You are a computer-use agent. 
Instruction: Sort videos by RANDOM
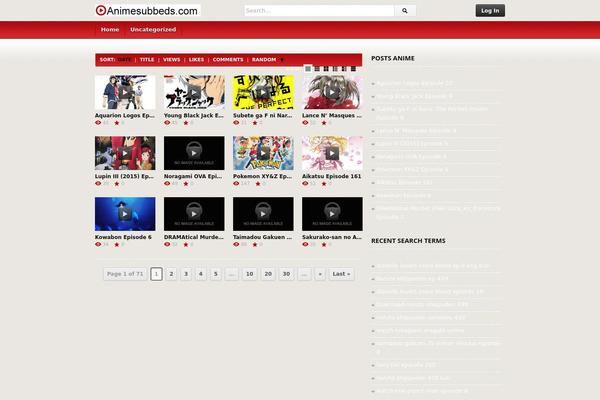[x=264, y=60]
